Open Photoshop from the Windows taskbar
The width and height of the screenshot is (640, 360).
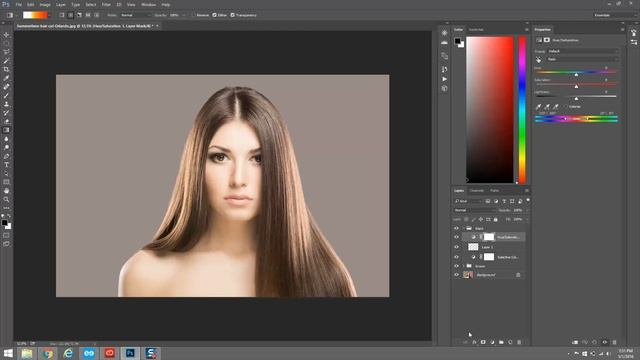[x=130, y=353]
